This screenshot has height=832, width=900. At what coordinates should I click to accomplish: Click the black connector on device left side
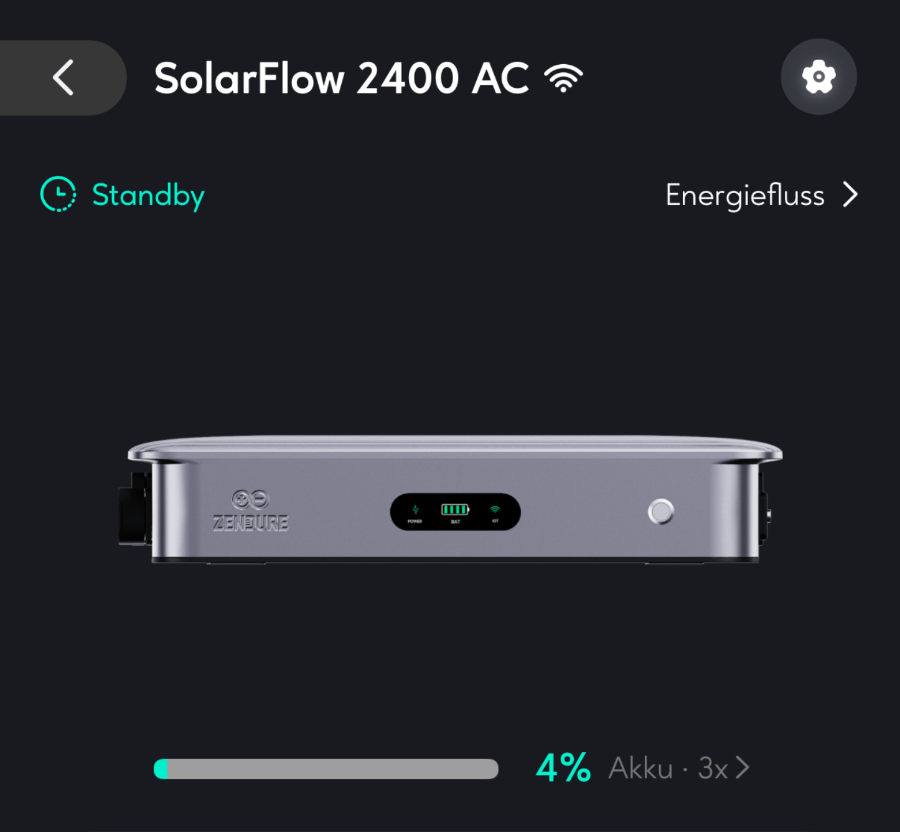(135, 508)
